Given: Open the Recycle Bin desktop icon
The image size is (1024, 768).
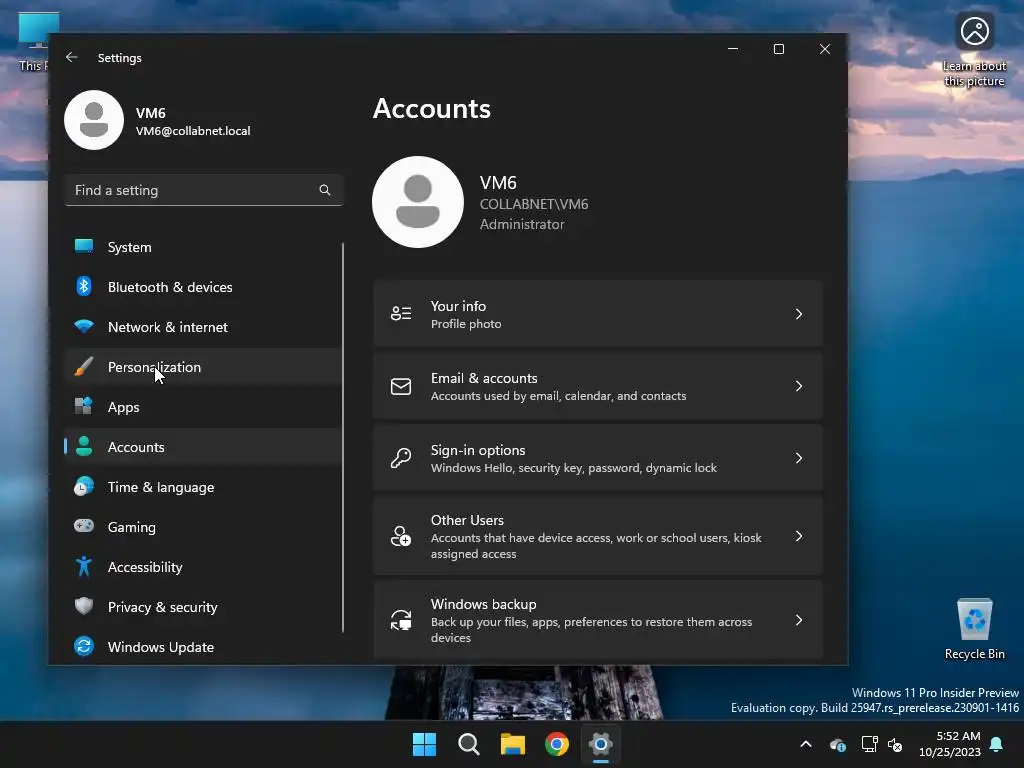Looking at the screenshot, I should pos(974,629).
